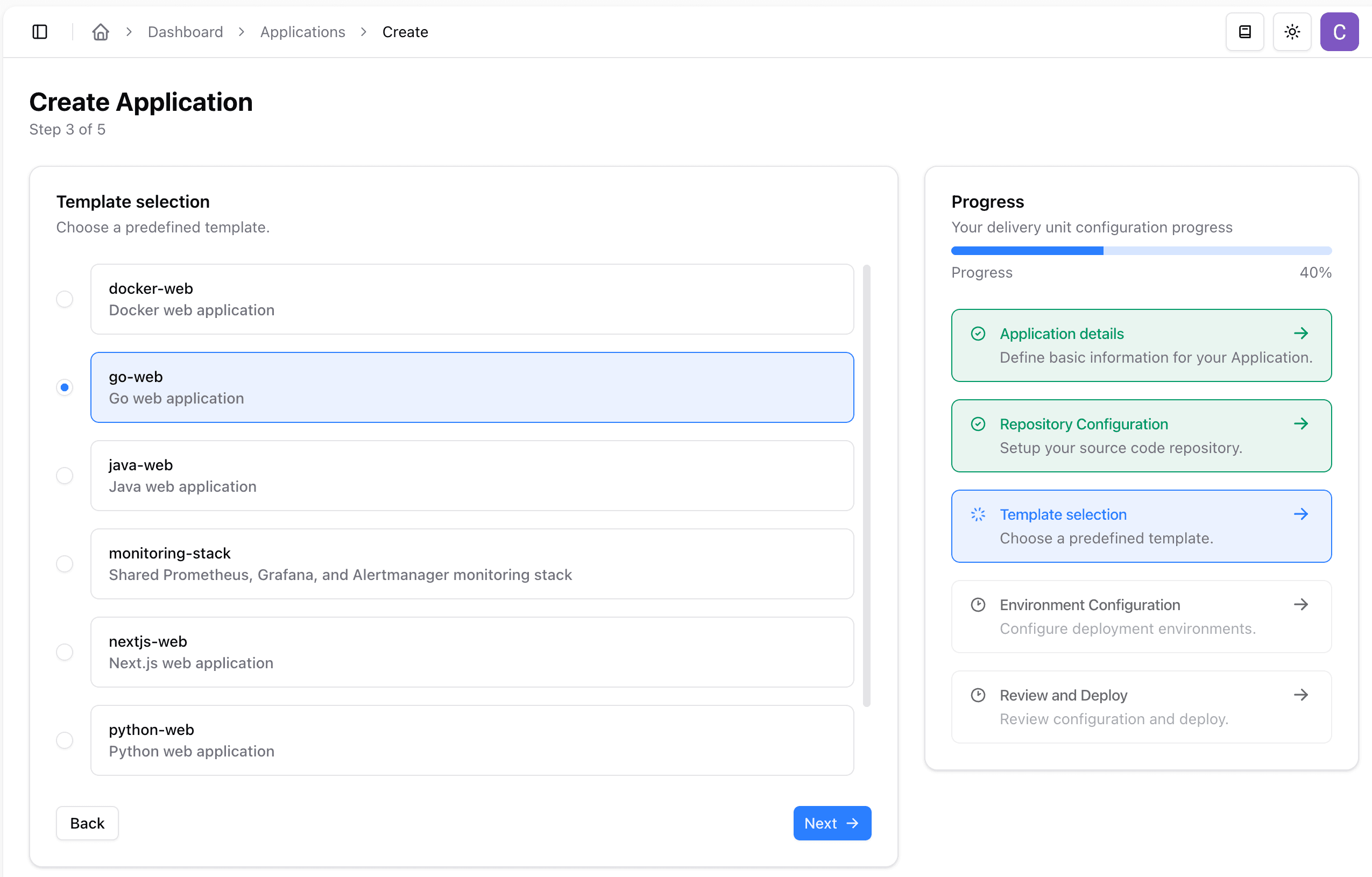Open Template selection step in Progress

1141,526
